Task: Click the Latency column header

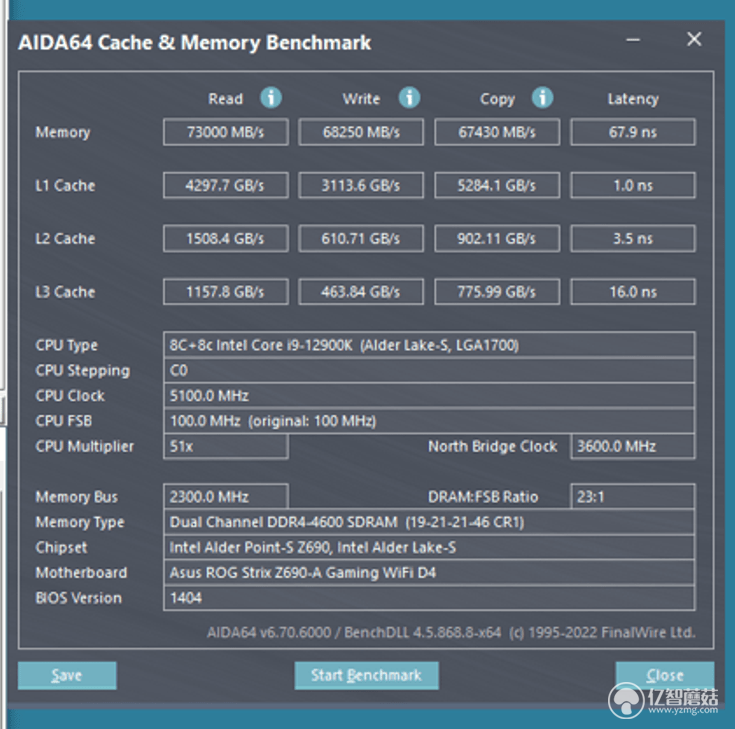Action: click(x=633, y=99)
